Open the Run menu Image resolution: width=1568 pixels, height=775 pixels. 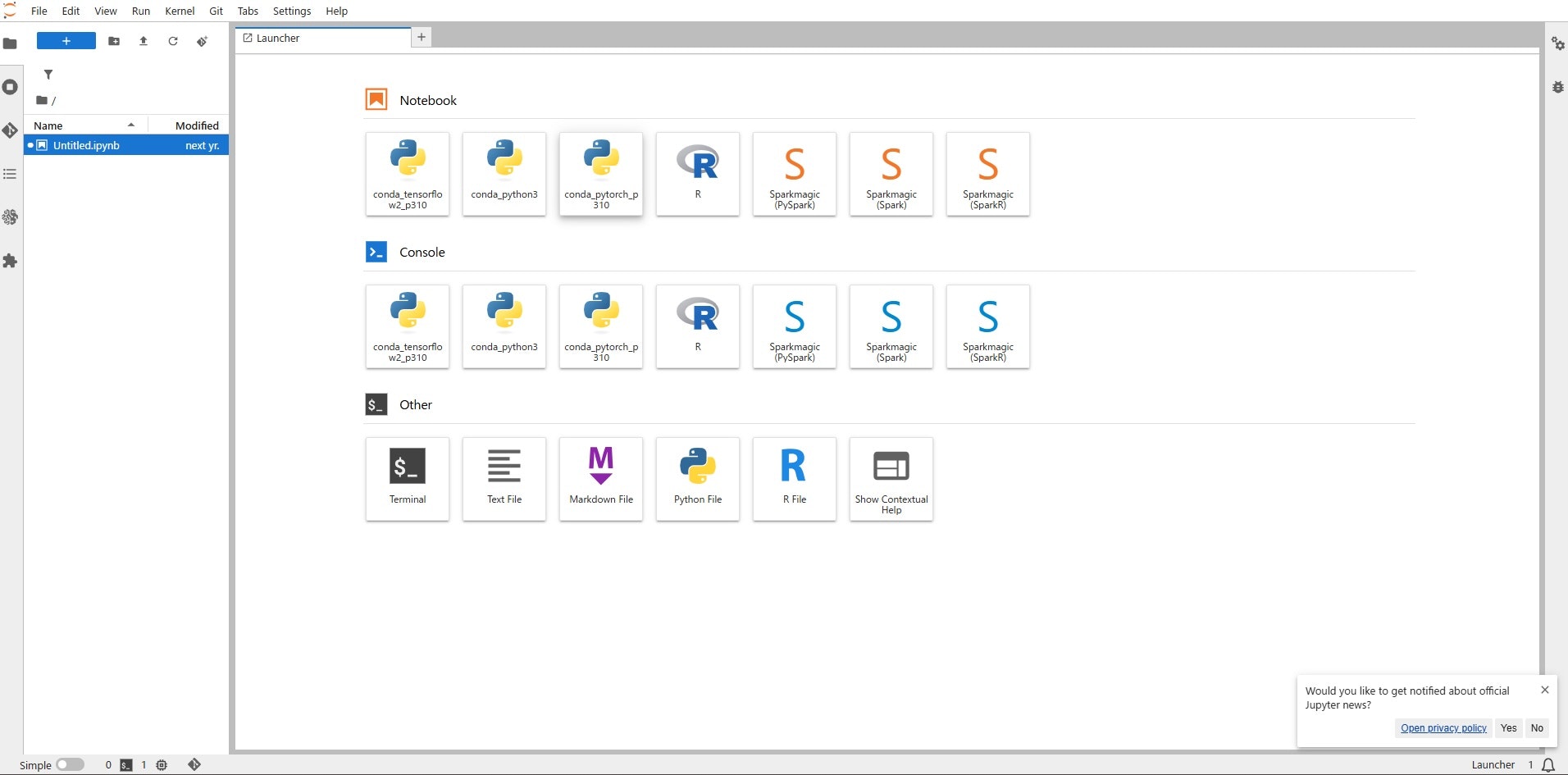click(x=141, y=11)
